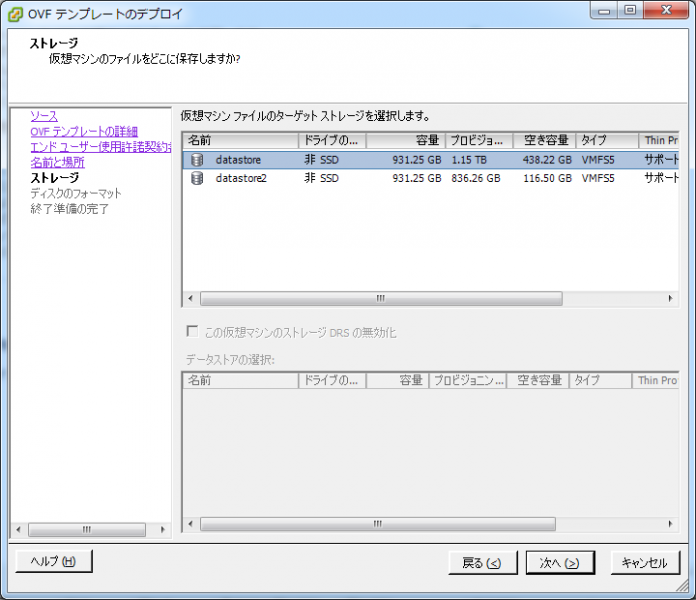Click Thin Pr column header in upper table
Image resolution: width=696 pixels, height=600 pixels.
(x=659, y=140)
